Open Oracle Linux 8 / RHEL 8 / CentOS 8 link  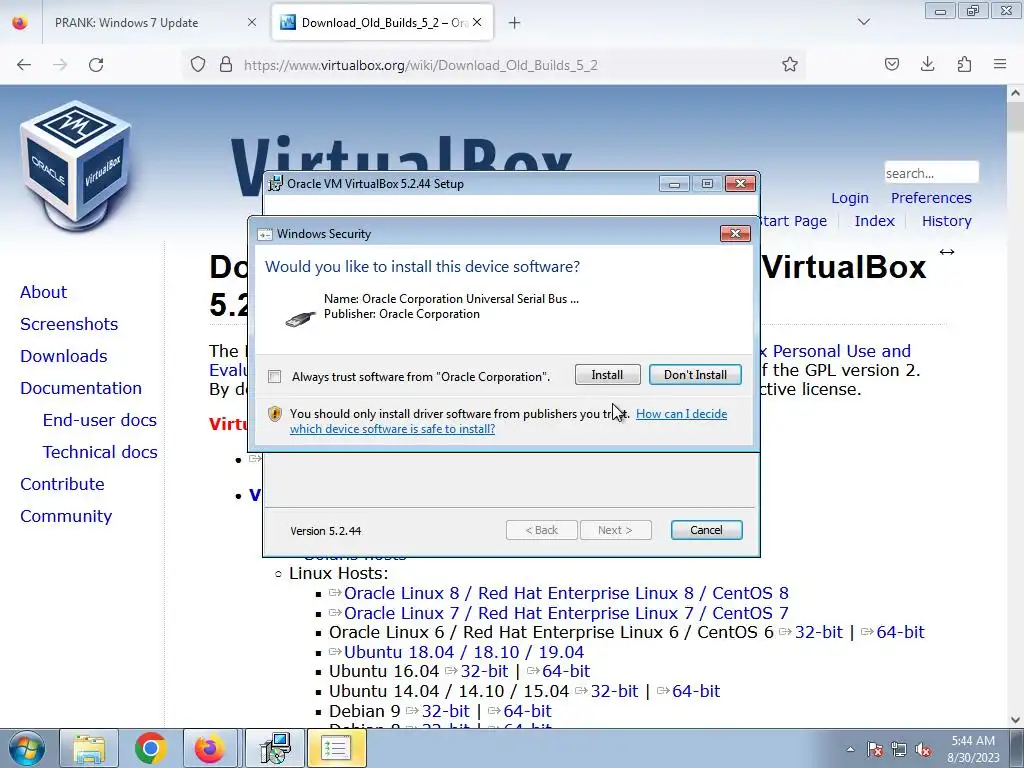pyautogui.click(x=566, y=593)
